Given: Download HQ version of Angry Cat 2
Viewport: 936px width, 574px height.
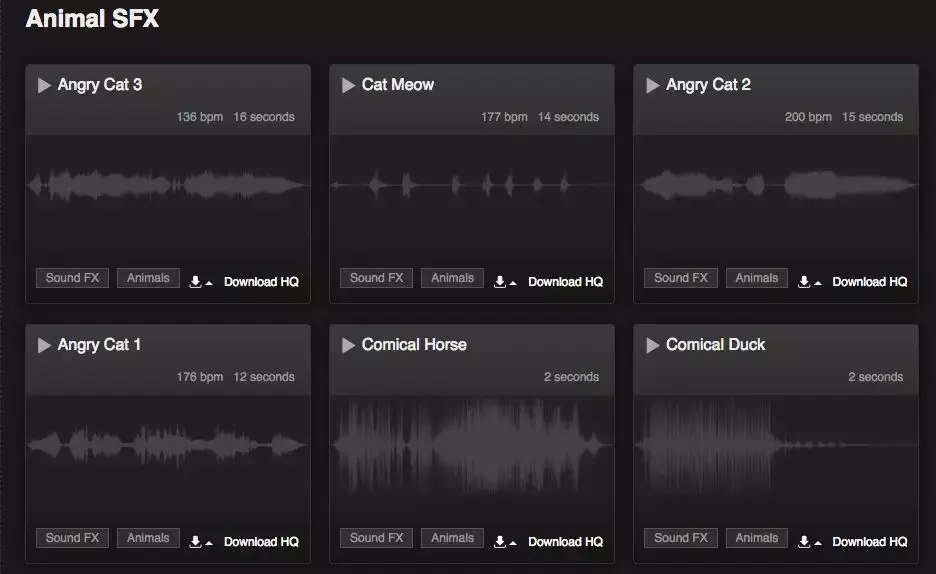Looking at the screenshot, I should pyautogui.click(x=870, y=282).
